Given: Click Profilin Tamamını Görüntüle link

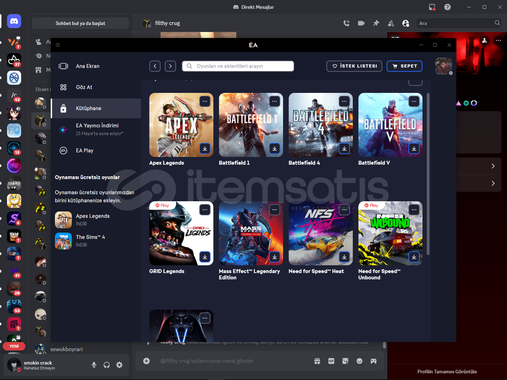Looking at the screenshot, I should click(x=447, y=371).
